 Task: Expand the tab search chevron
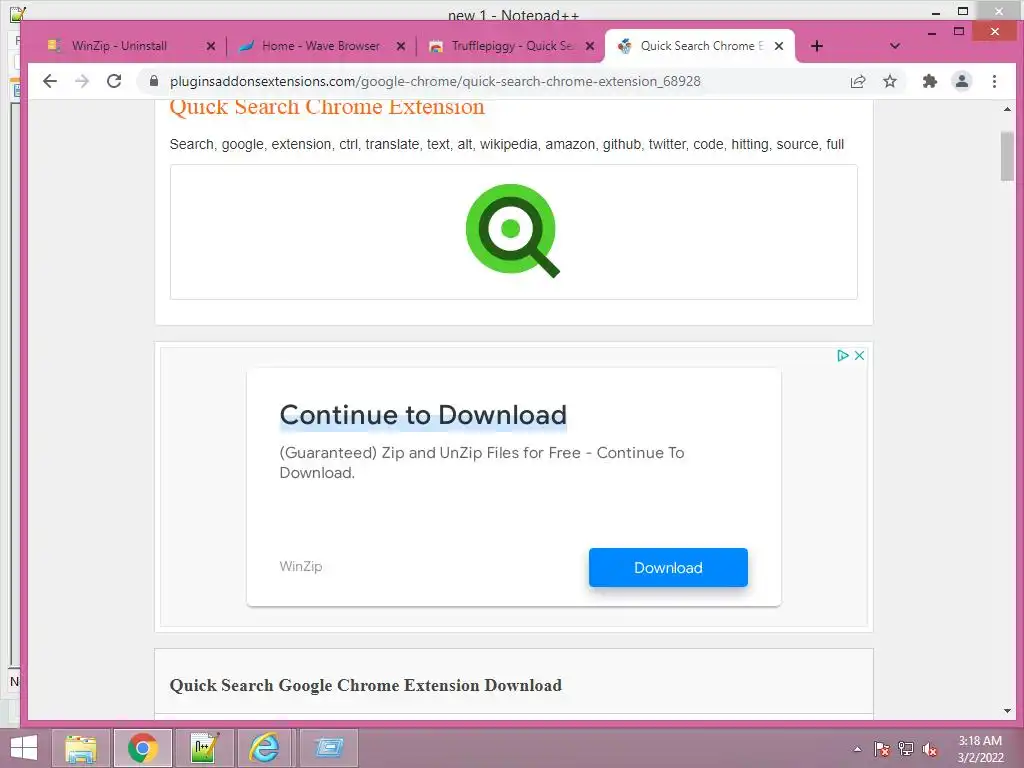pos(895,46)
